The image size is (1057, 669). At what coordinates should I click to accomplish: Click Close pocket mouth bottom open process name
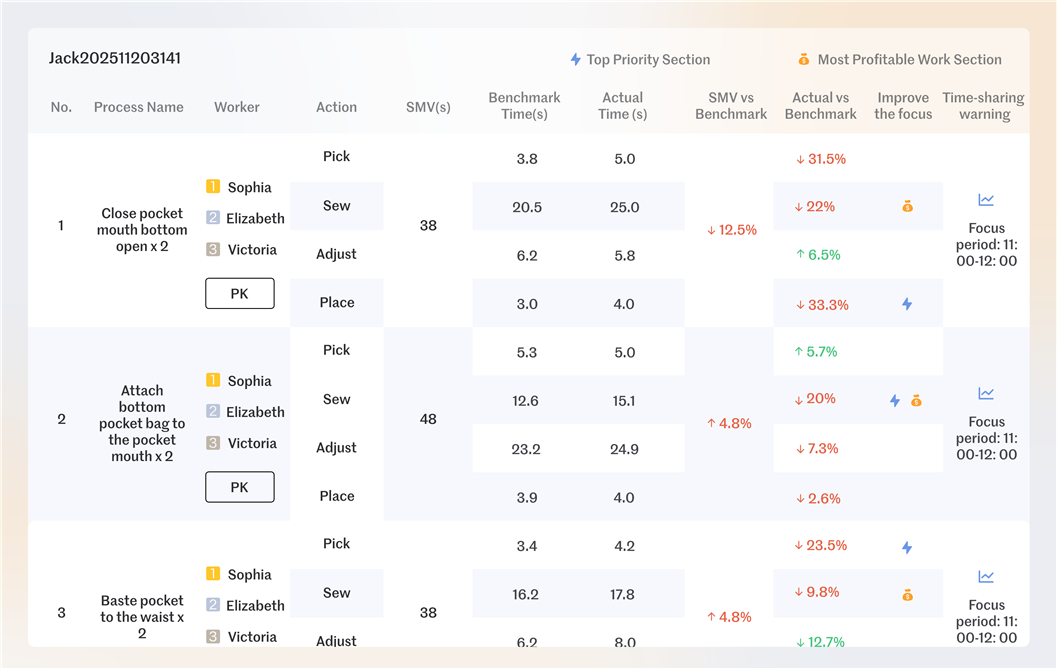click(142, 230)
